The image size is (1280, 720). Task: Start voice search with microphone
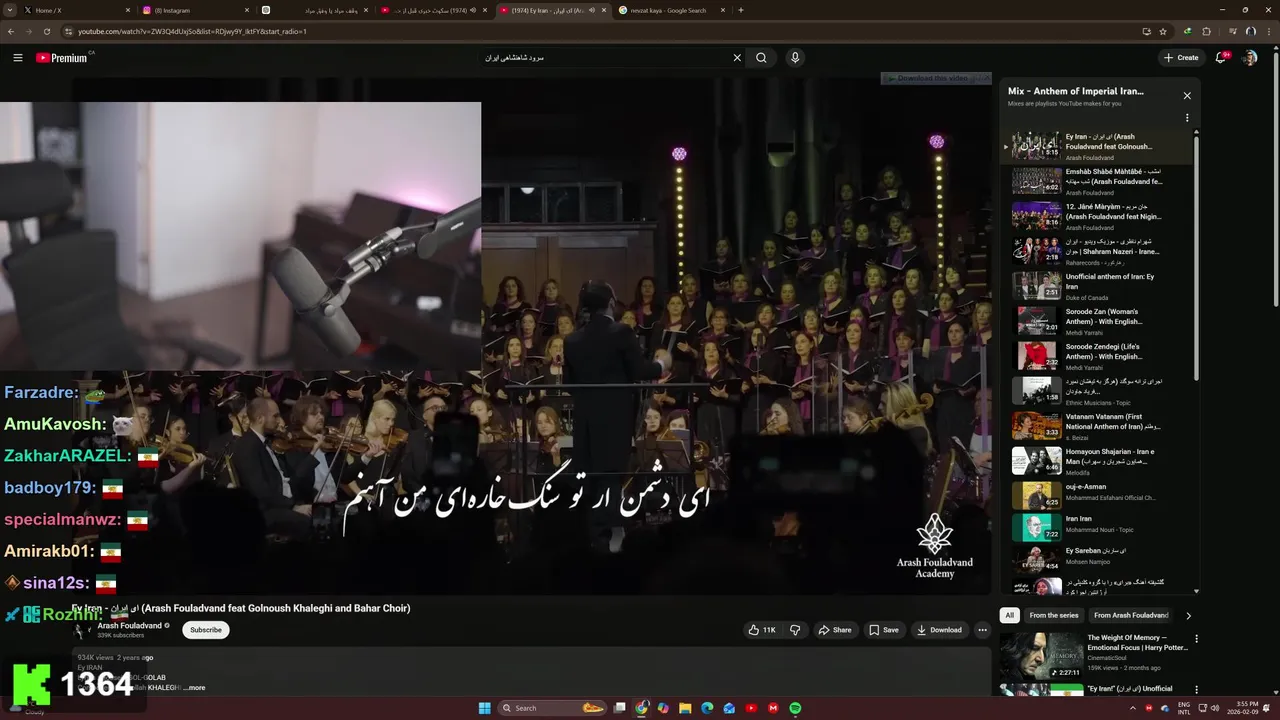coord(795,58)
